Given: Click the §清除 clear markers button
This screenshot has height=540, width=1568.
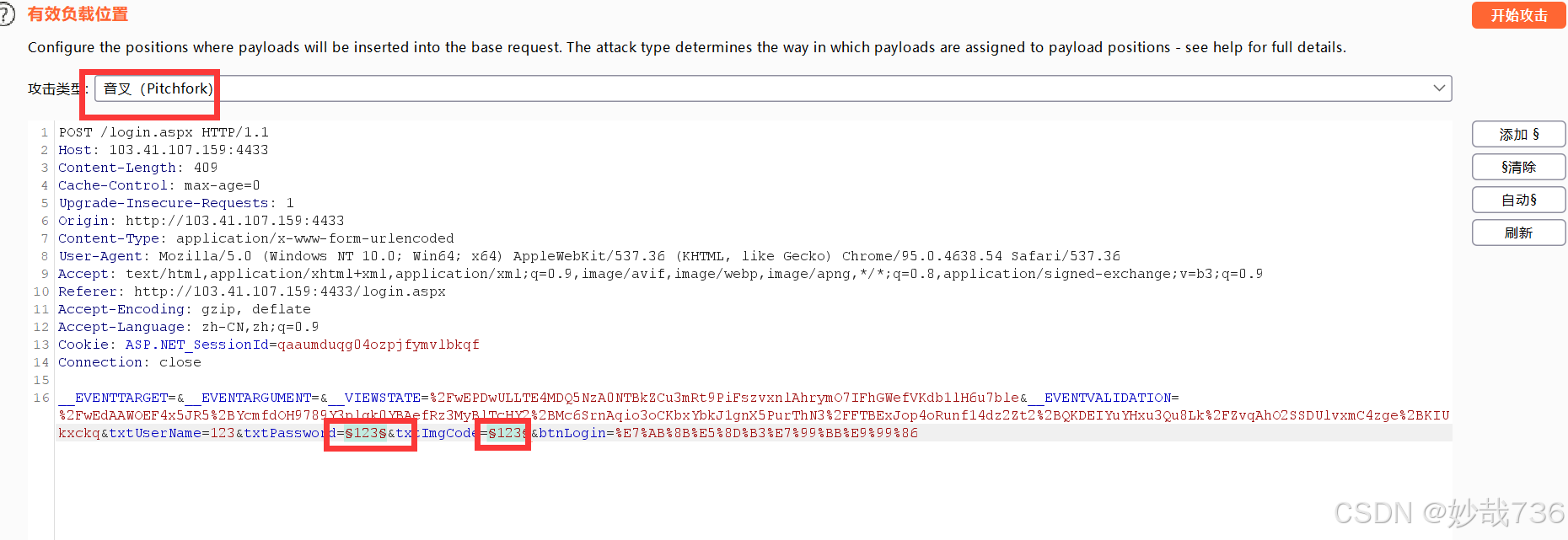Looking at the screenshot, I should (x=1518, y=167).
